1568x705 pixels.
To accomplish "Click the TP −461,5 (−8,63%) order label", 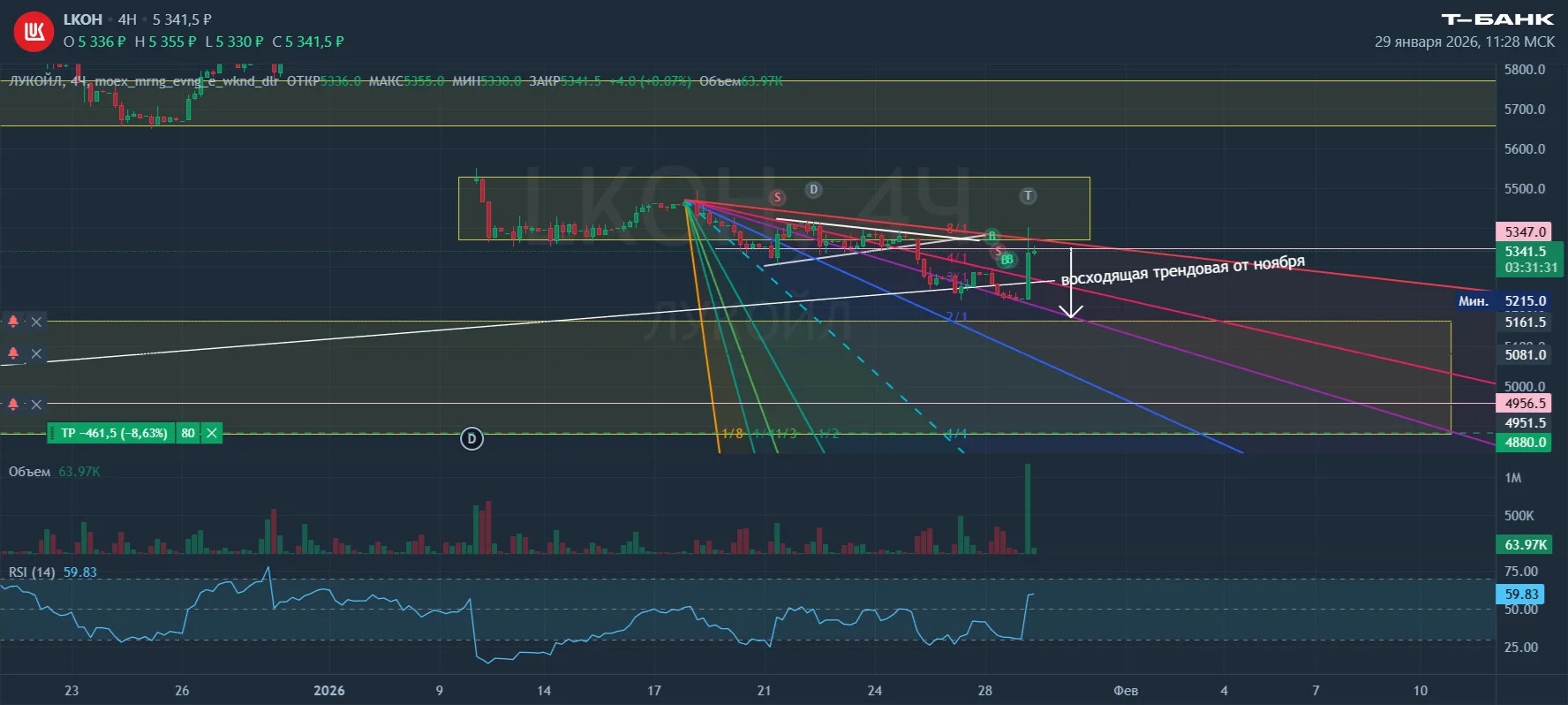I will point(113,433).
